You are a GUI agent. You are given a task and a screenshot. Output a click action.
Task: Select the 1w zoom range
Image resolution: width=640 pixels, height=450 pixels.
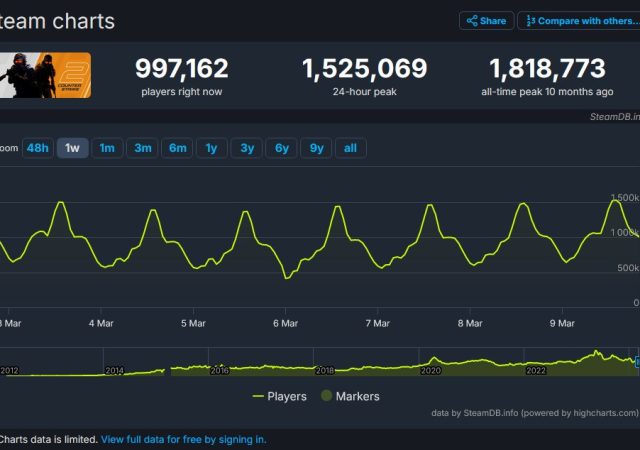click(x=72, y=148)
